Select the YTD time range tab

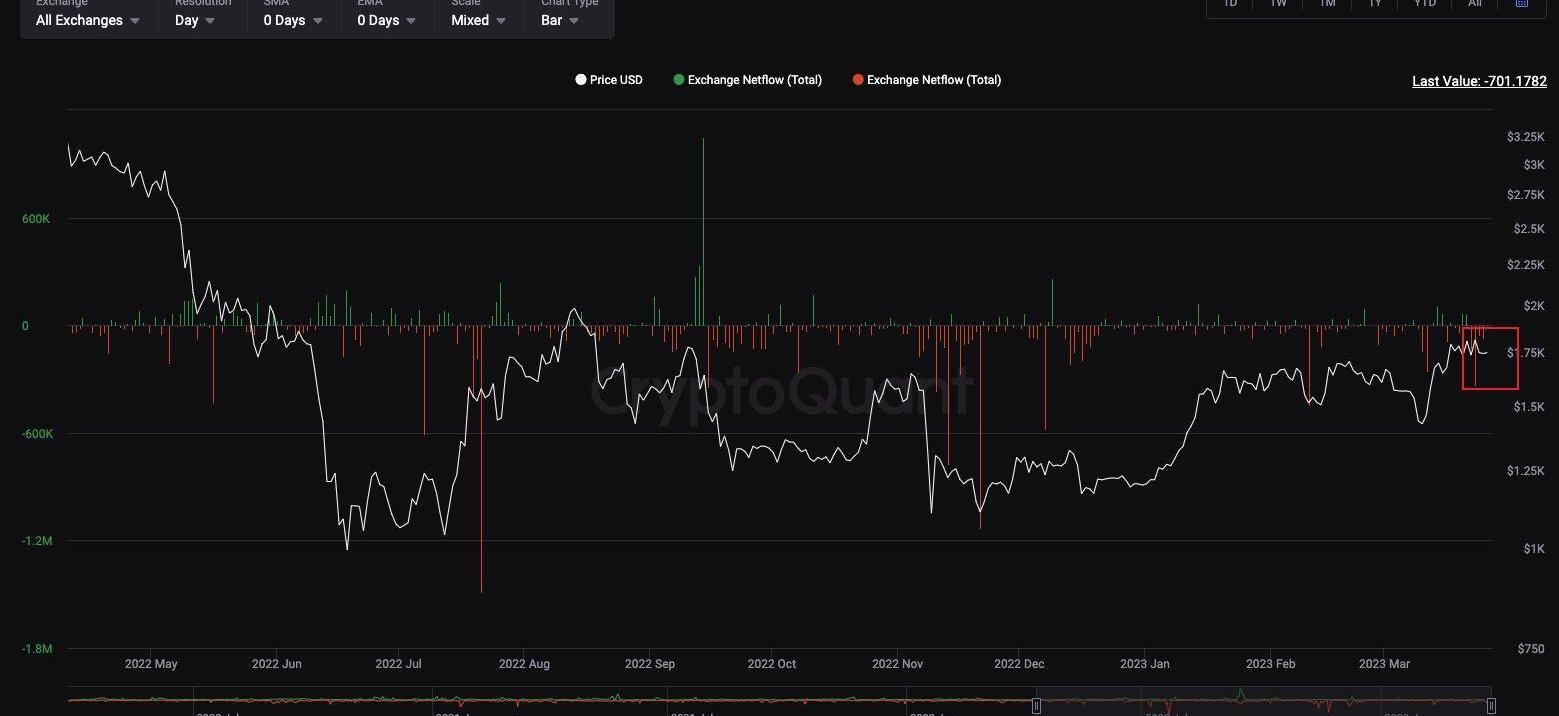(x=1425, y=4)
